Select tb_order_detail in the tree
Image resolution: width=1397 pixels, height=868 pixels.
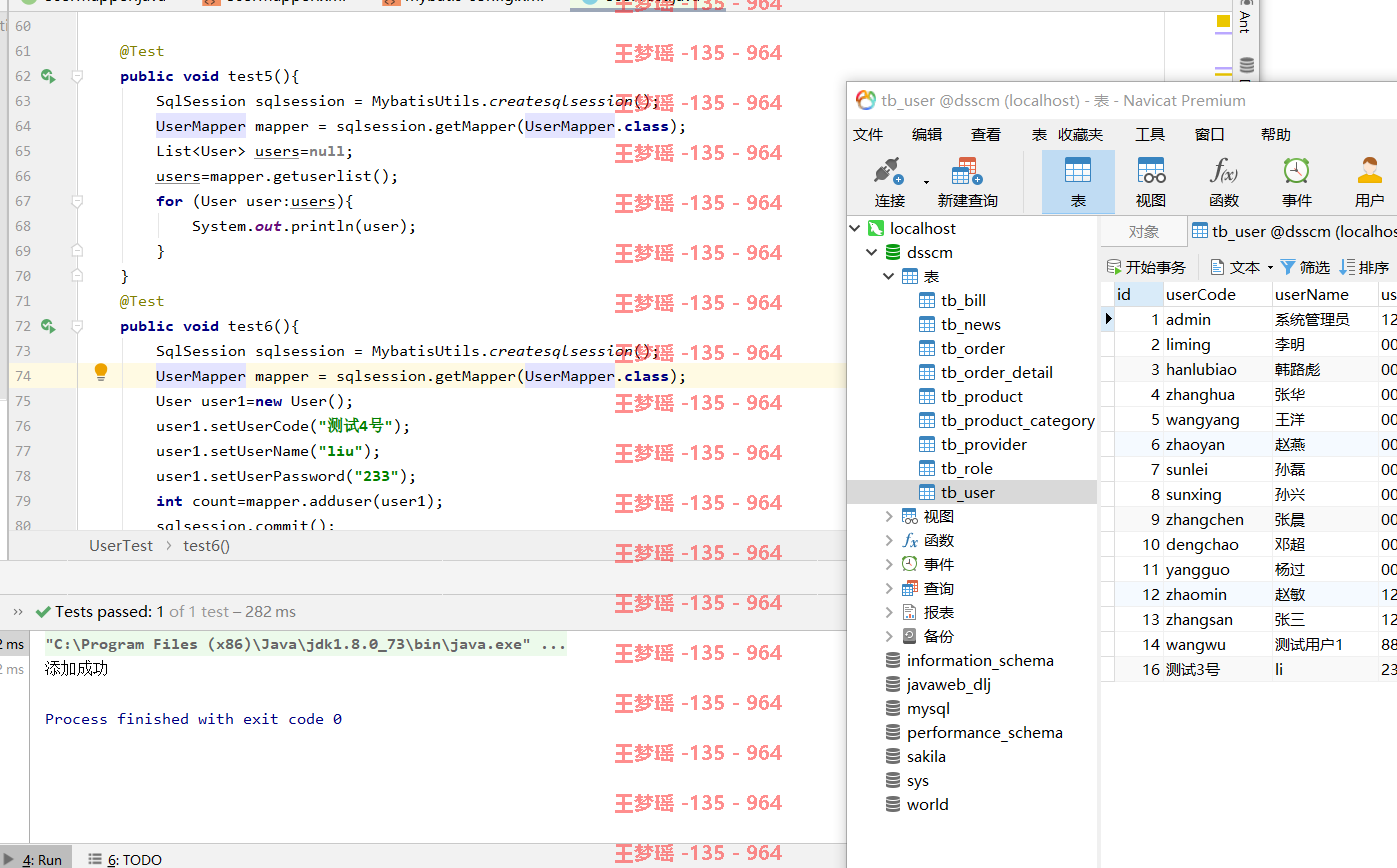[x=997, y=372]
